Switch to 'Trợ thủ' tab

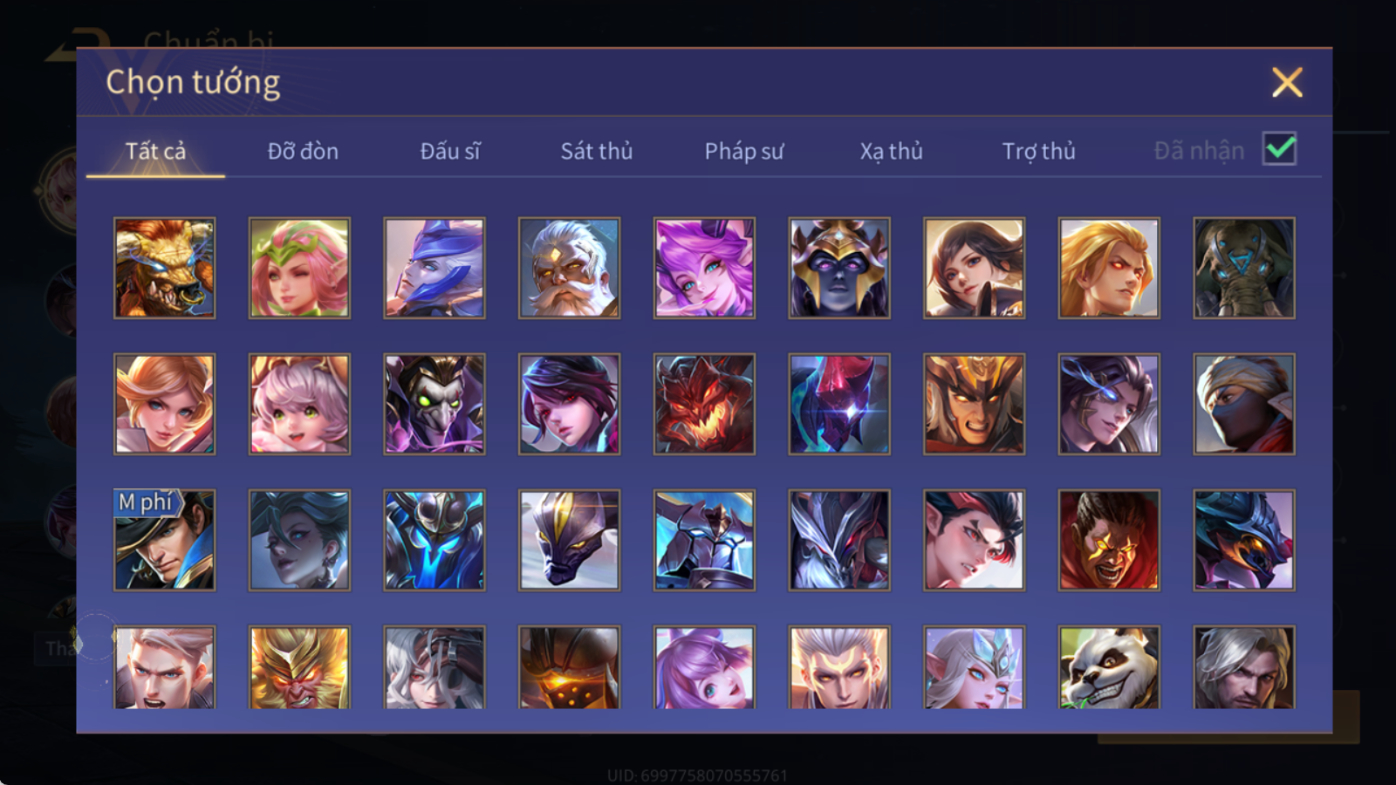click(1039, 152)
